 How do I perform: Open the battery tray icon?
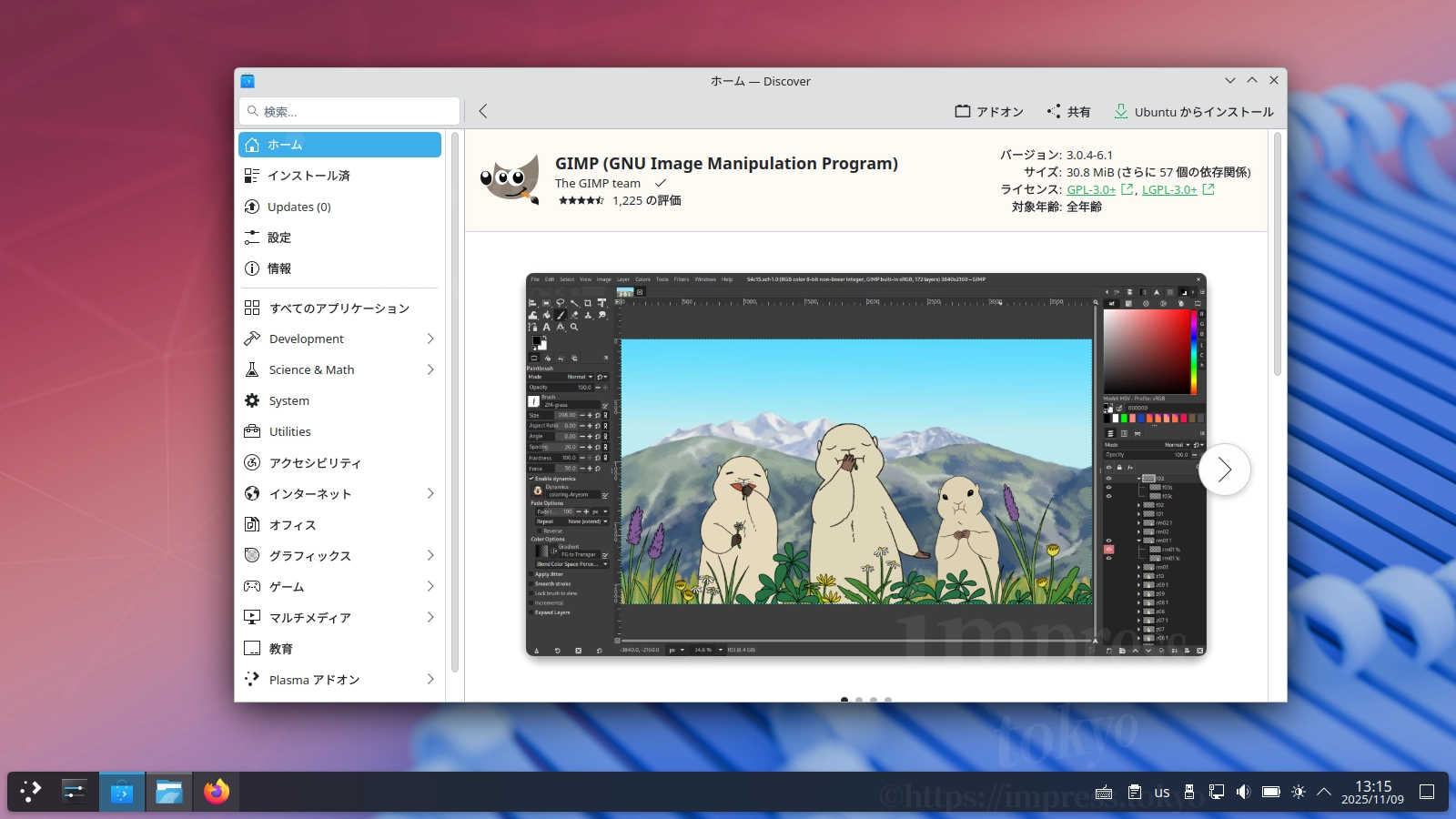[x=1271, y=792]
